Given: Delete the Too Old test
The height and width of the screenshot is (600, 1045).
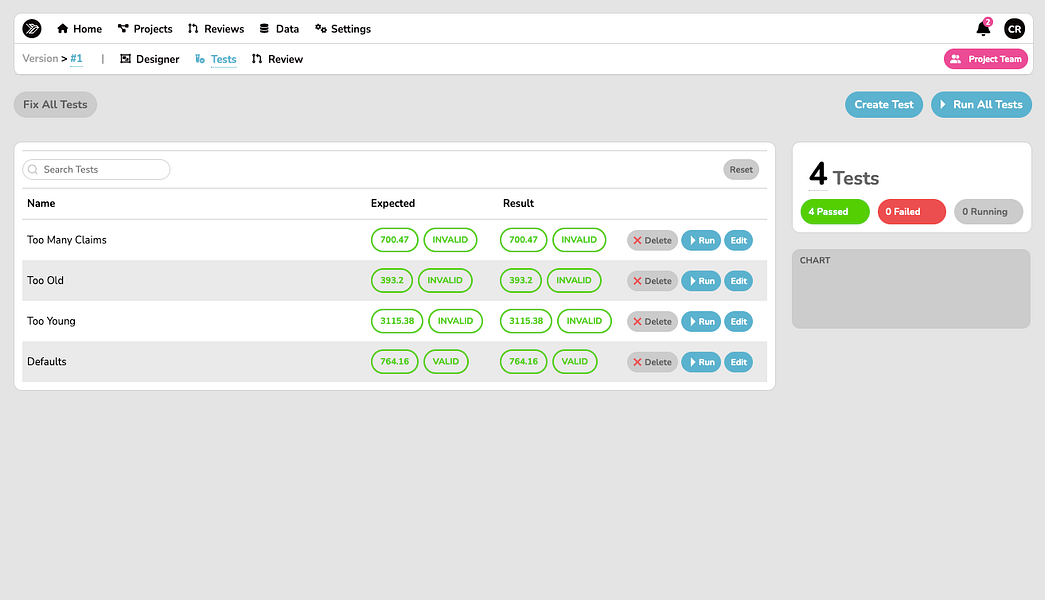Looking at the screenshot, I should tap(652, 281).
